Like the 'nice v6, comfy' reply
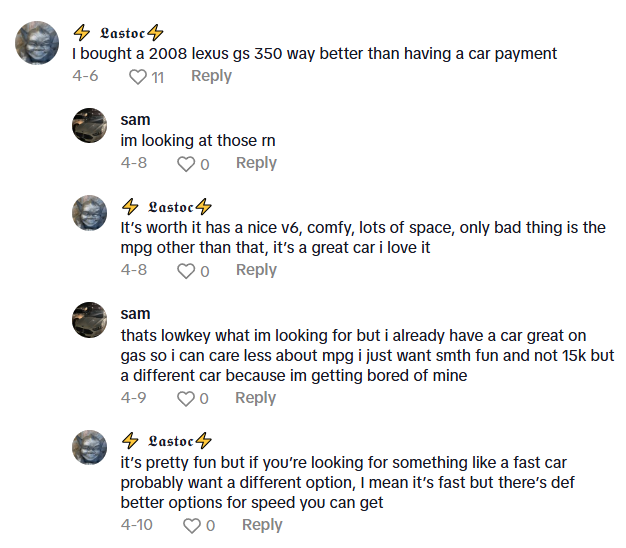Image resolution: width=626 pixels, height=548 pixels. (185, 271)
